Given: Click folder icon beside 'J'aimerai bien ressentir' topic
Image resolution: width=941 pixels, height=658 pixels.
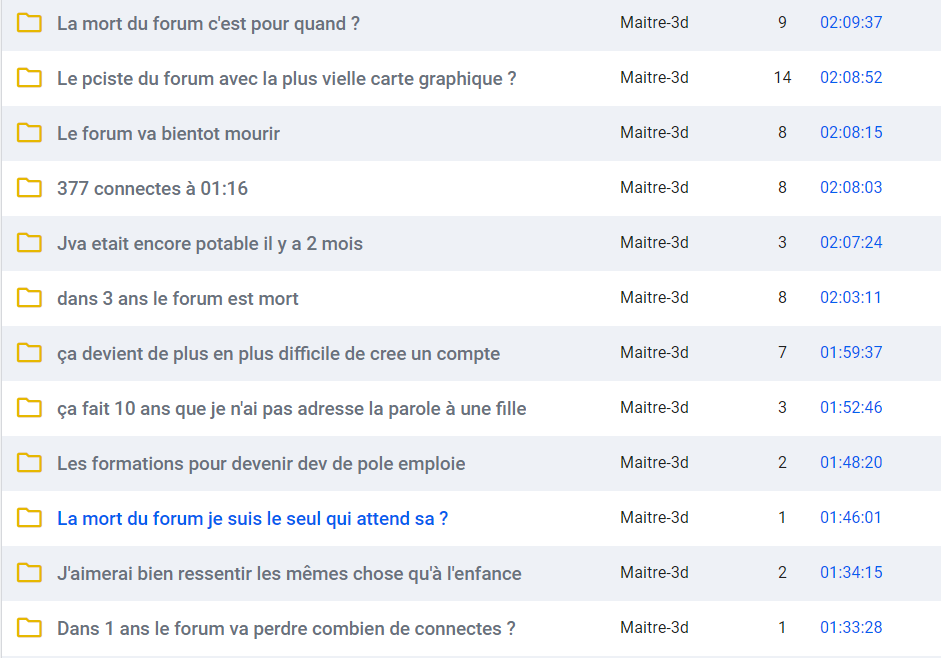Looking at the screenshot, I should pyautogui.click(x=29, y=573).
